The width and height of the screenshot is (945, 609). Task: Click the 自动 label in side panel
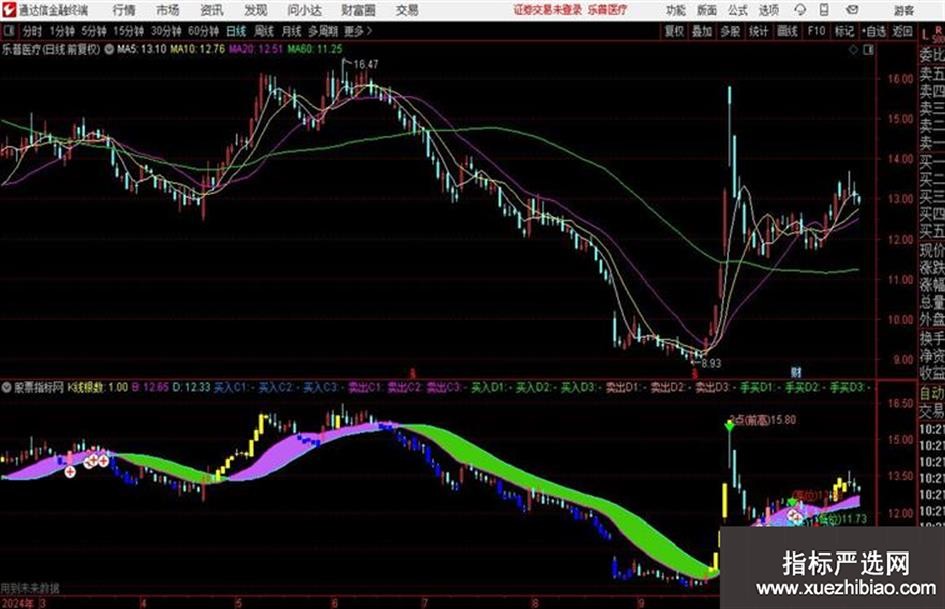(932, 393)
